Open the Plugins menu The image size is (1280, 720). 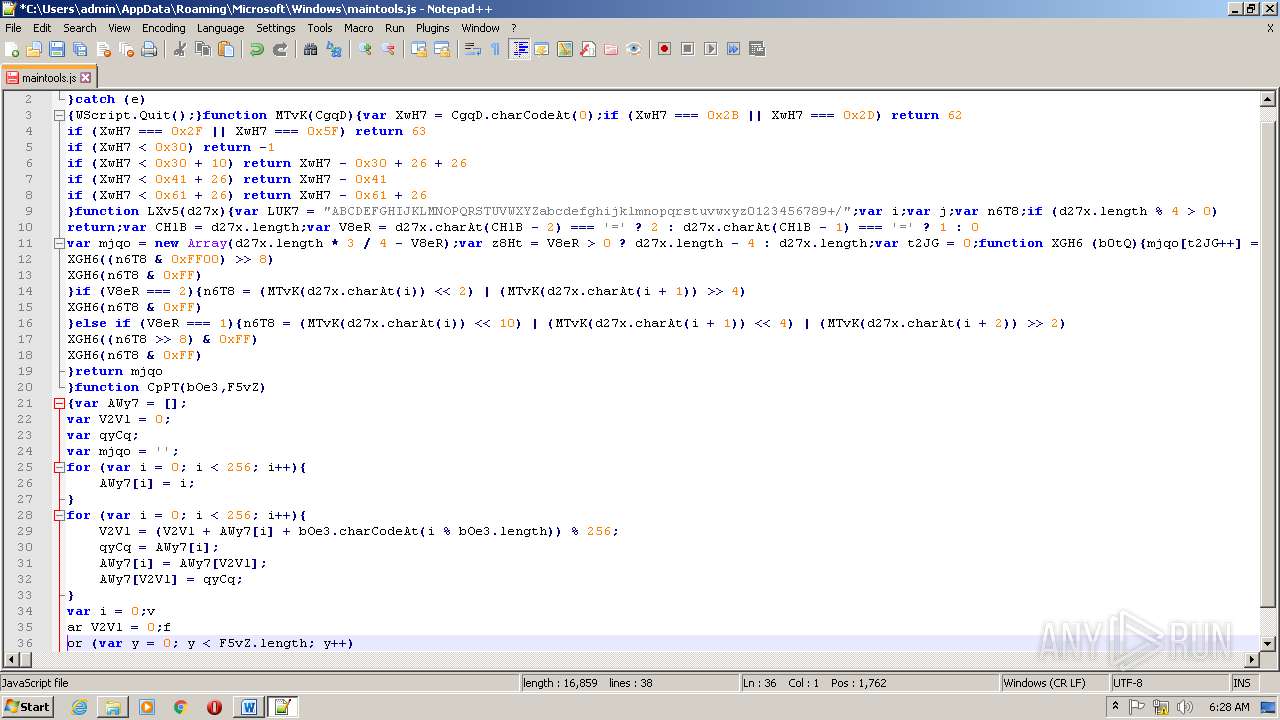[433, 28]
